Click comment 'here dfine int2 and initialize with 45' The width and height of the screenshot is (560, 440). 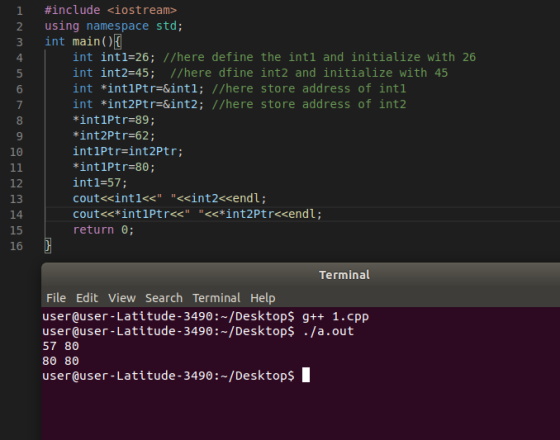[x=309, y=73]
